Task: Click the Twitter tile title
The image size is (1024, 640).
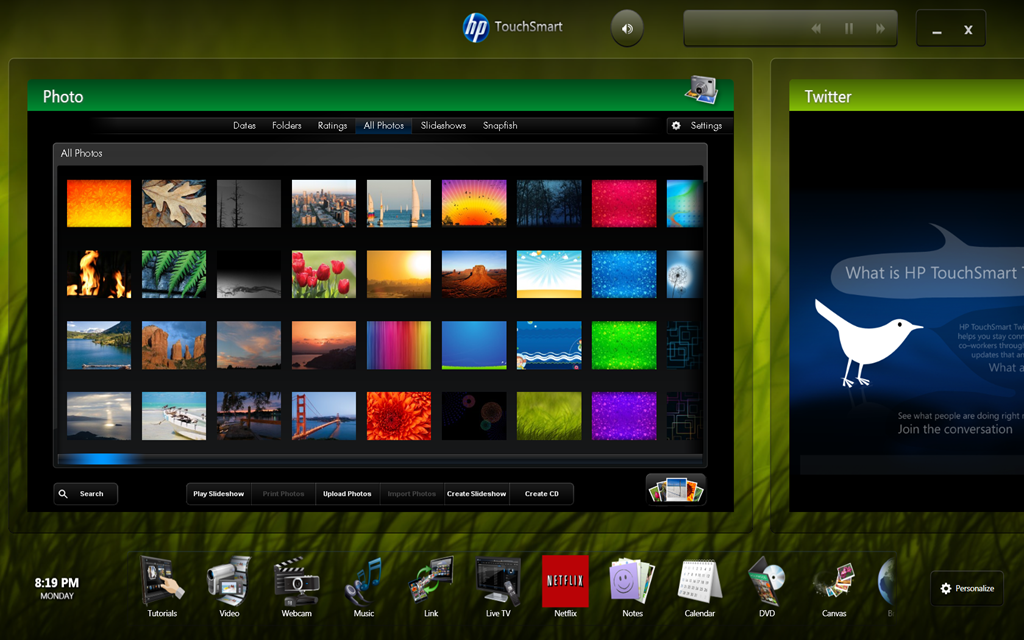Action: pos(828,97)
